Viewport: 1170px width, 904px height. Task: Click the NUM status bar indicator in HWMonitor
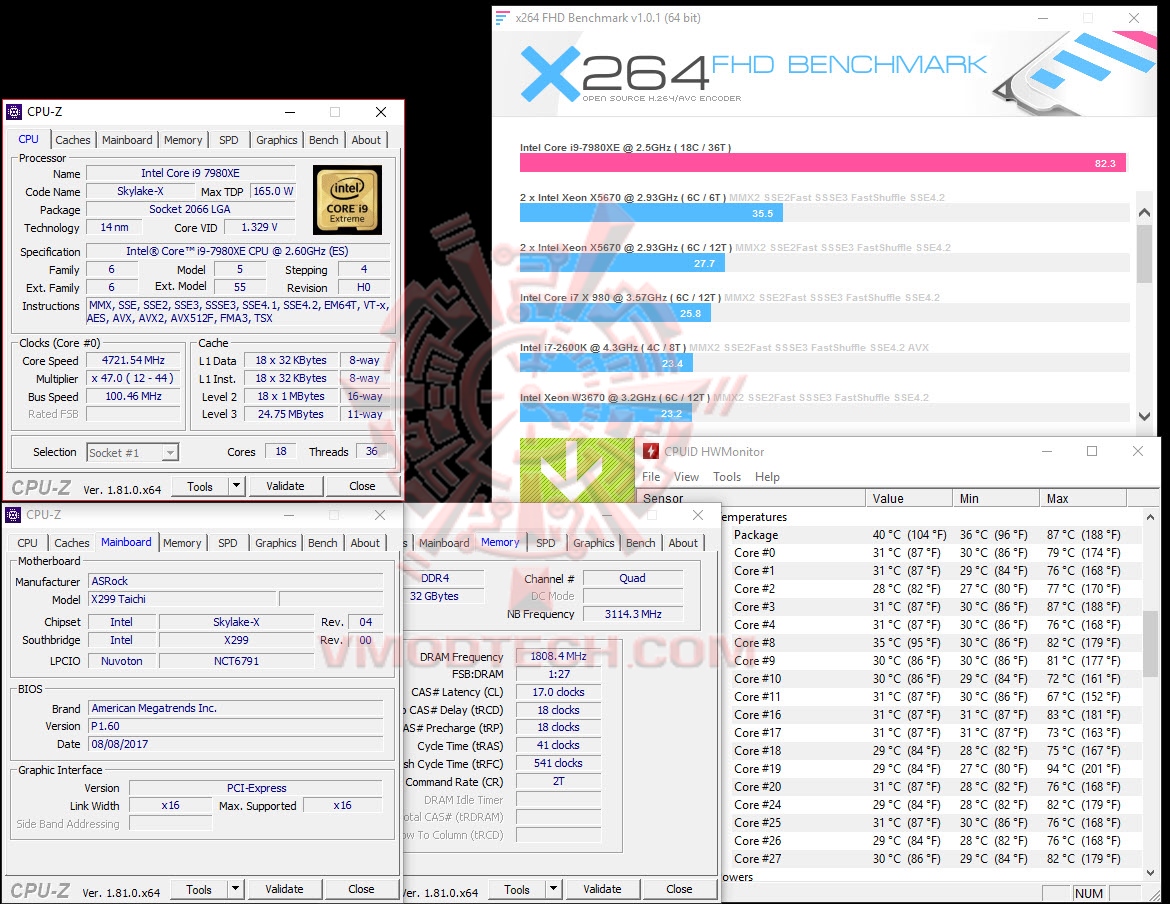coord(1089,894)
